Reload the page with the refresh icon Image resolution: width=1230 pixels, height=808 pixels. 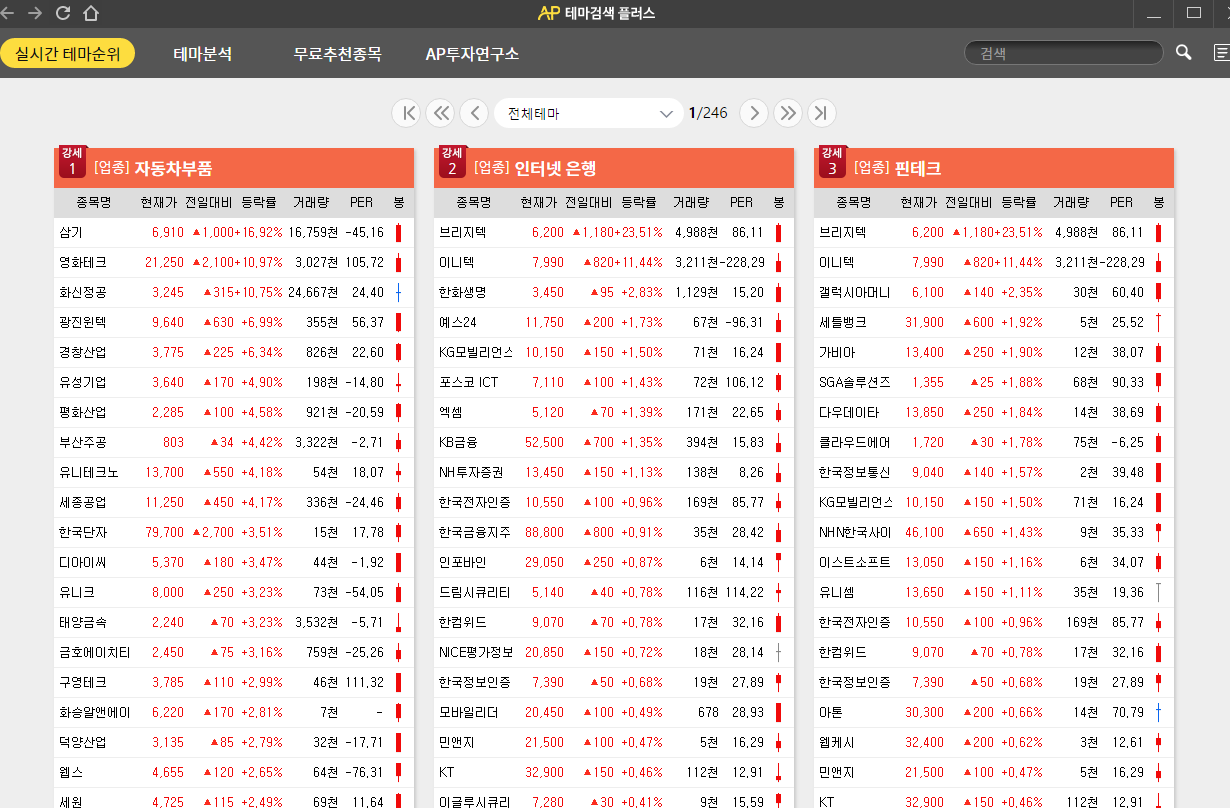click(63, 13)
